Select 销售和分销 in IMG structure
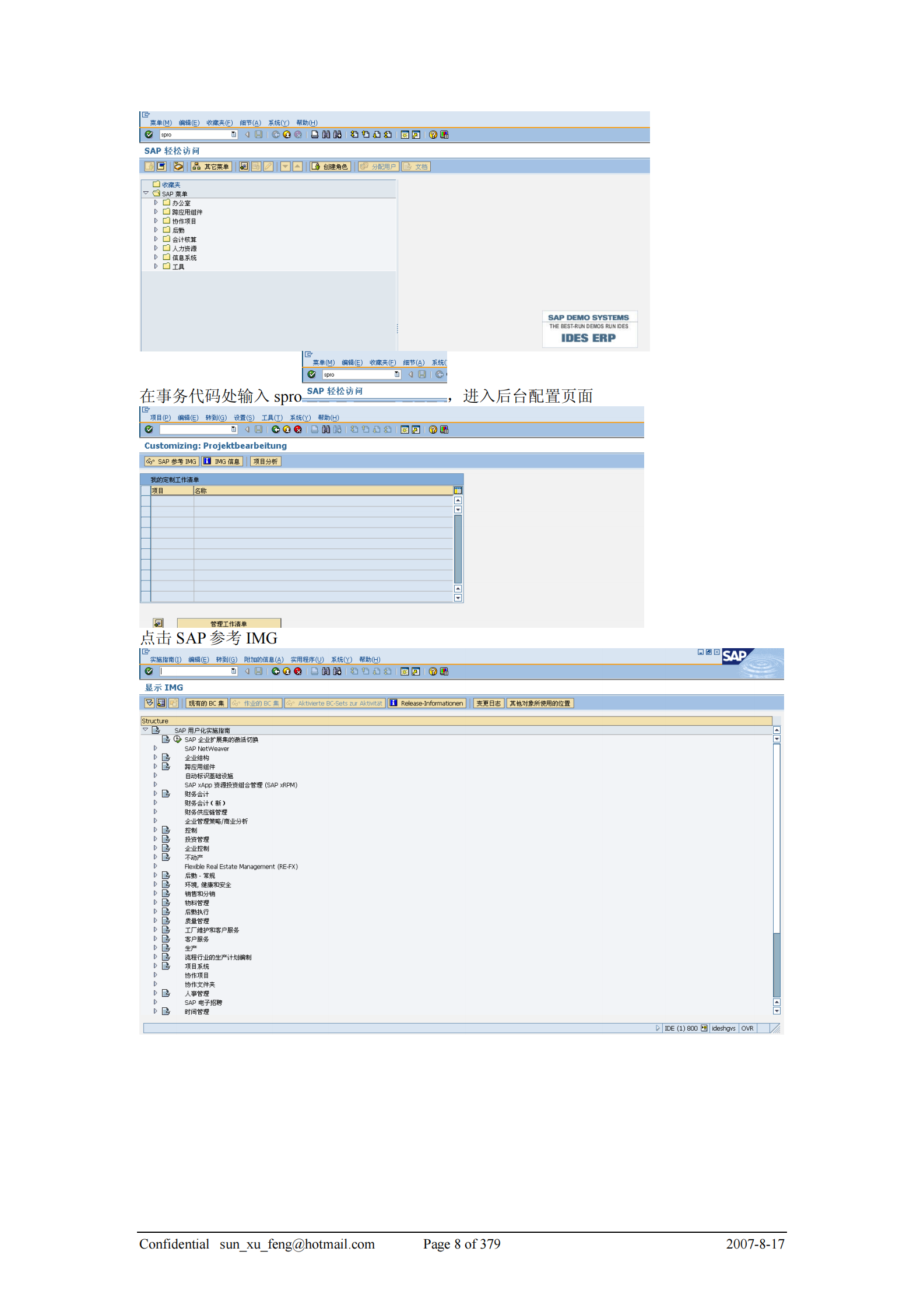This screenshot has height=1308, width=924. pyautogui.click(x=200, y=894)
